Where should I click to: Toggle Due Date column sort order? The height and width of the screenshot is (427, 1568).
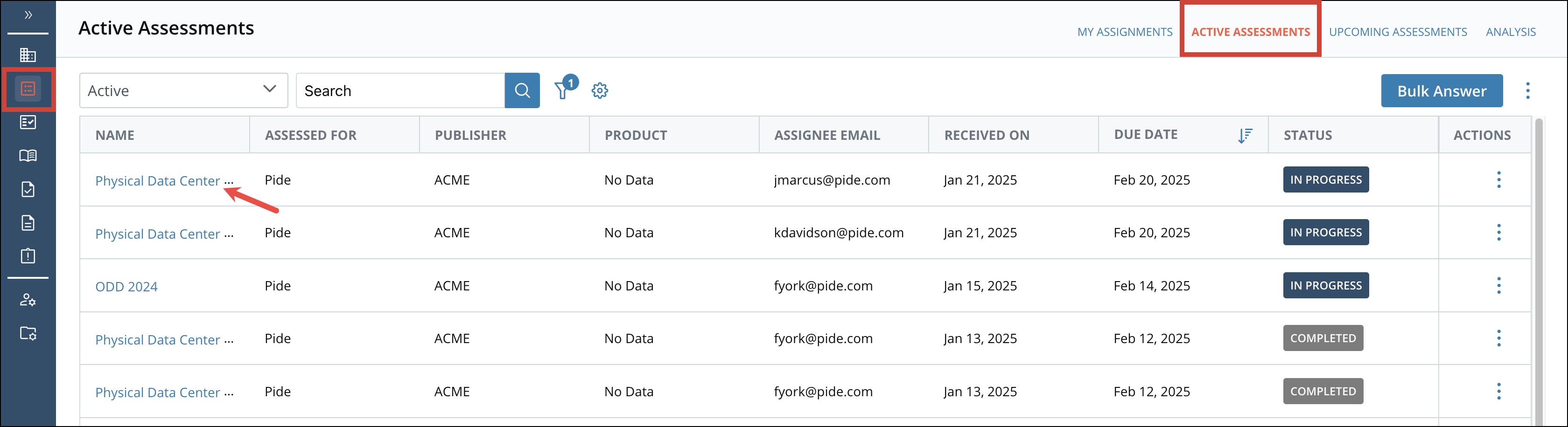tap(1245, 135)
